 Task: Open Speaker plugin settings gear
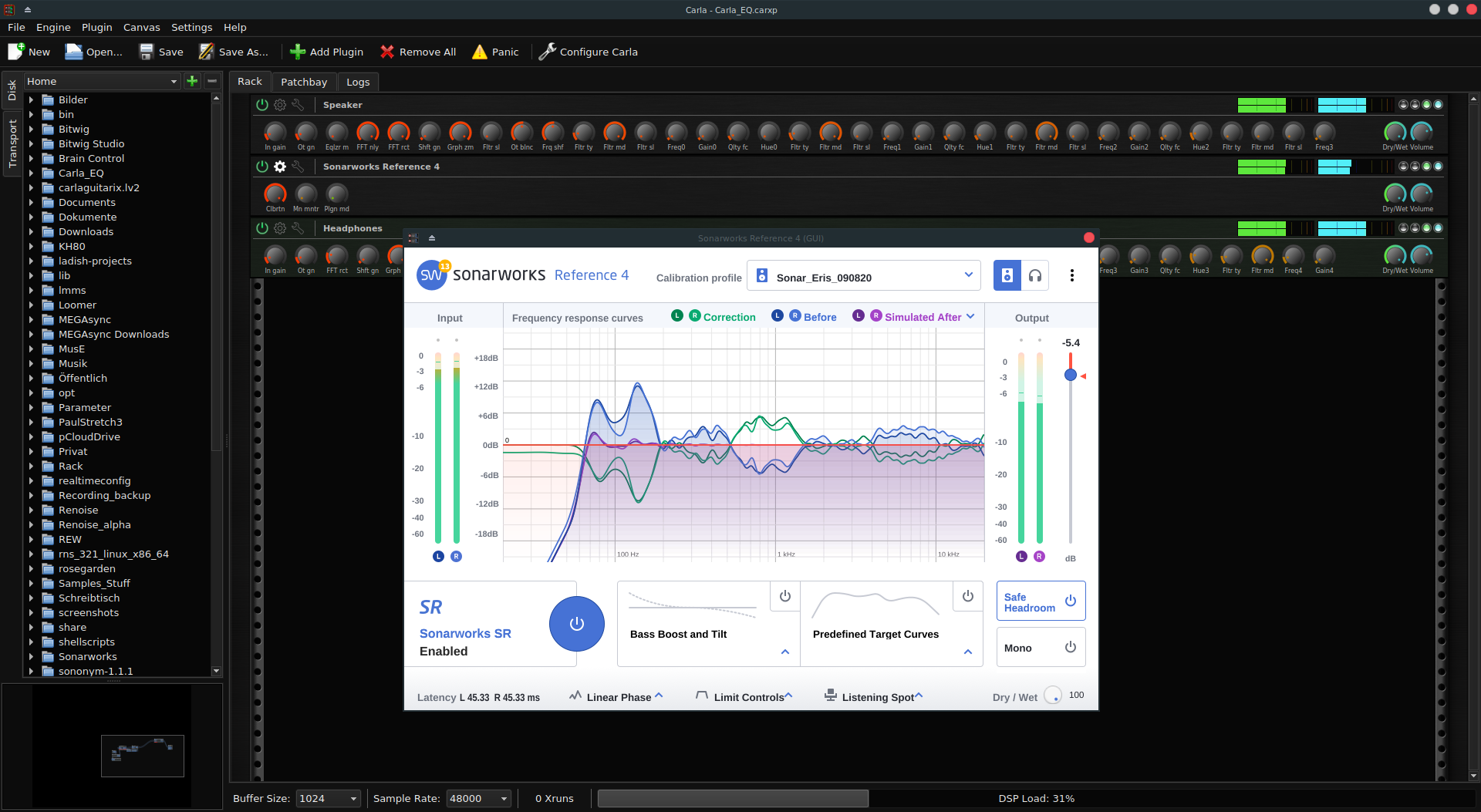tap(280, 105)
